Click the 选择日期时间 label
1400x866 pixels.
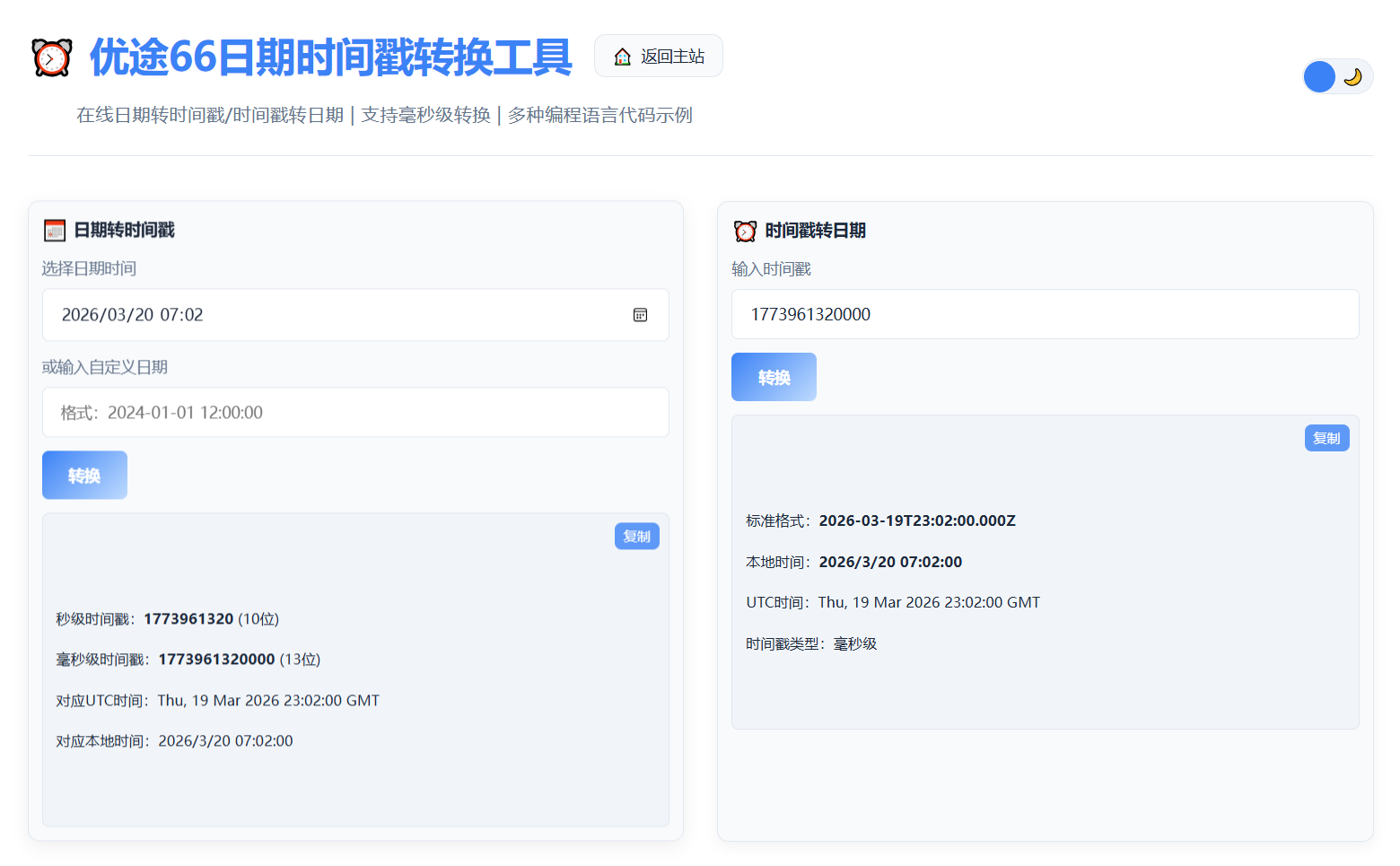coord(89,268)
